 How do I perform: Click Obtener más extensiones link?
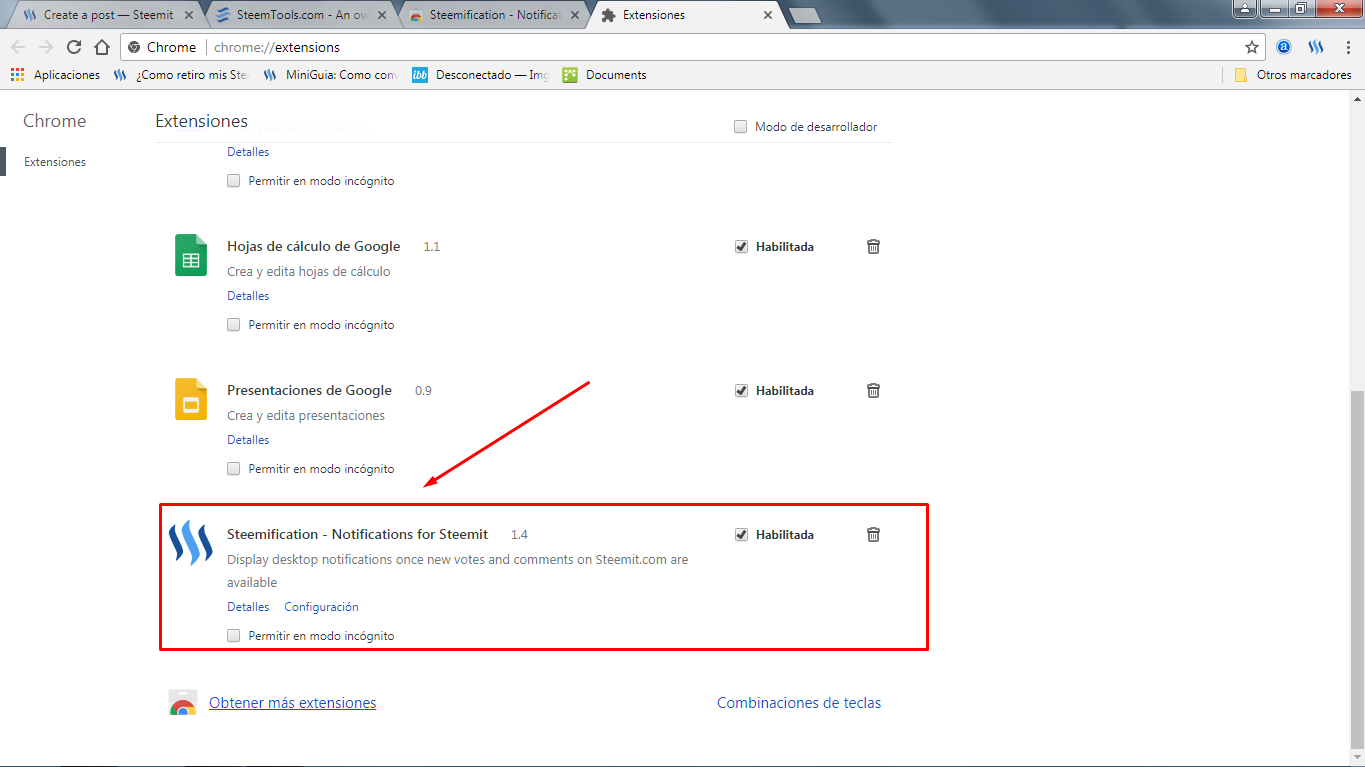coord(292,703)
